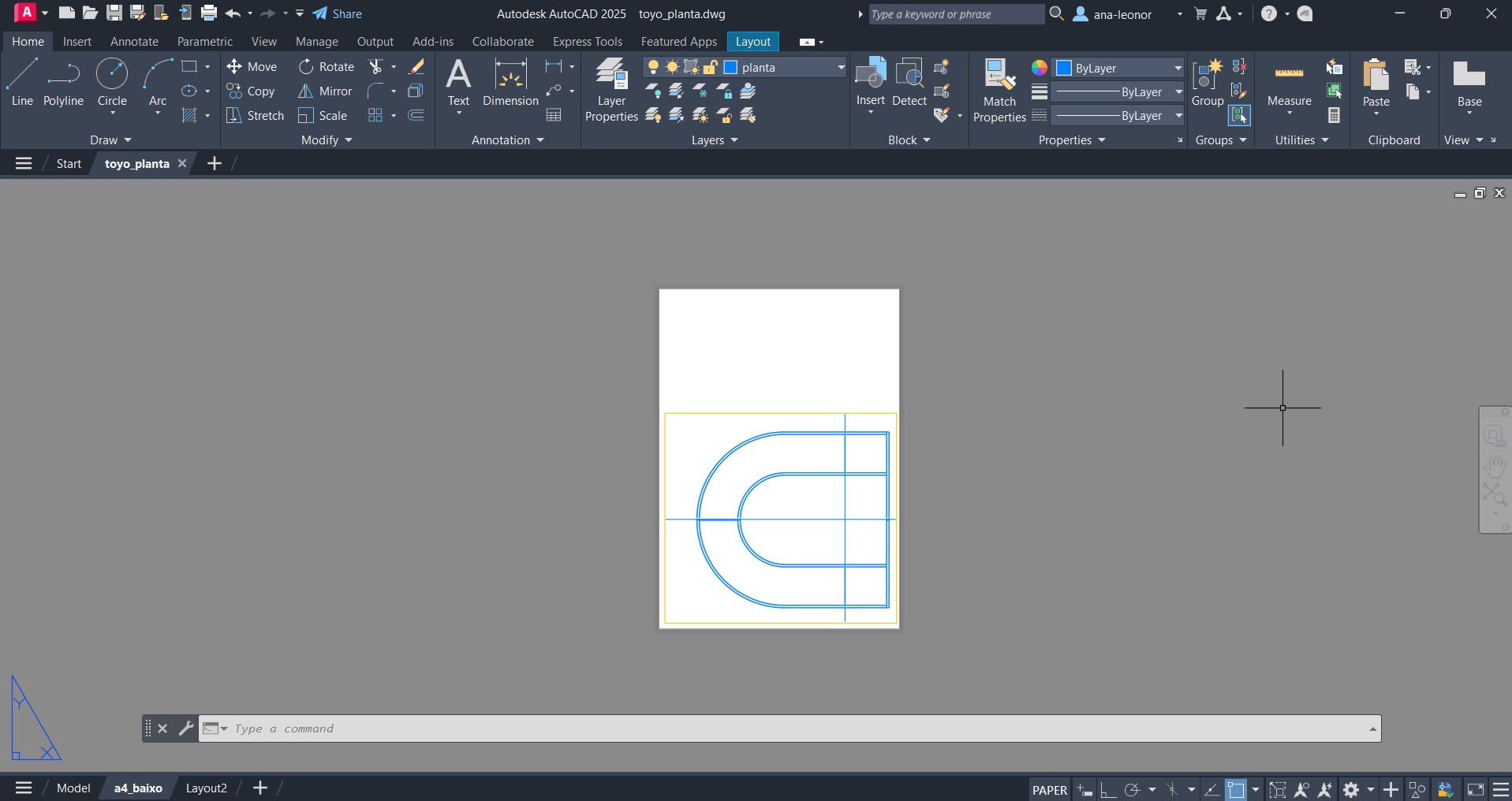Click the Mirror tool icon
The width and height of the screenshot is (1512, 801).
(x=305, y=91)
